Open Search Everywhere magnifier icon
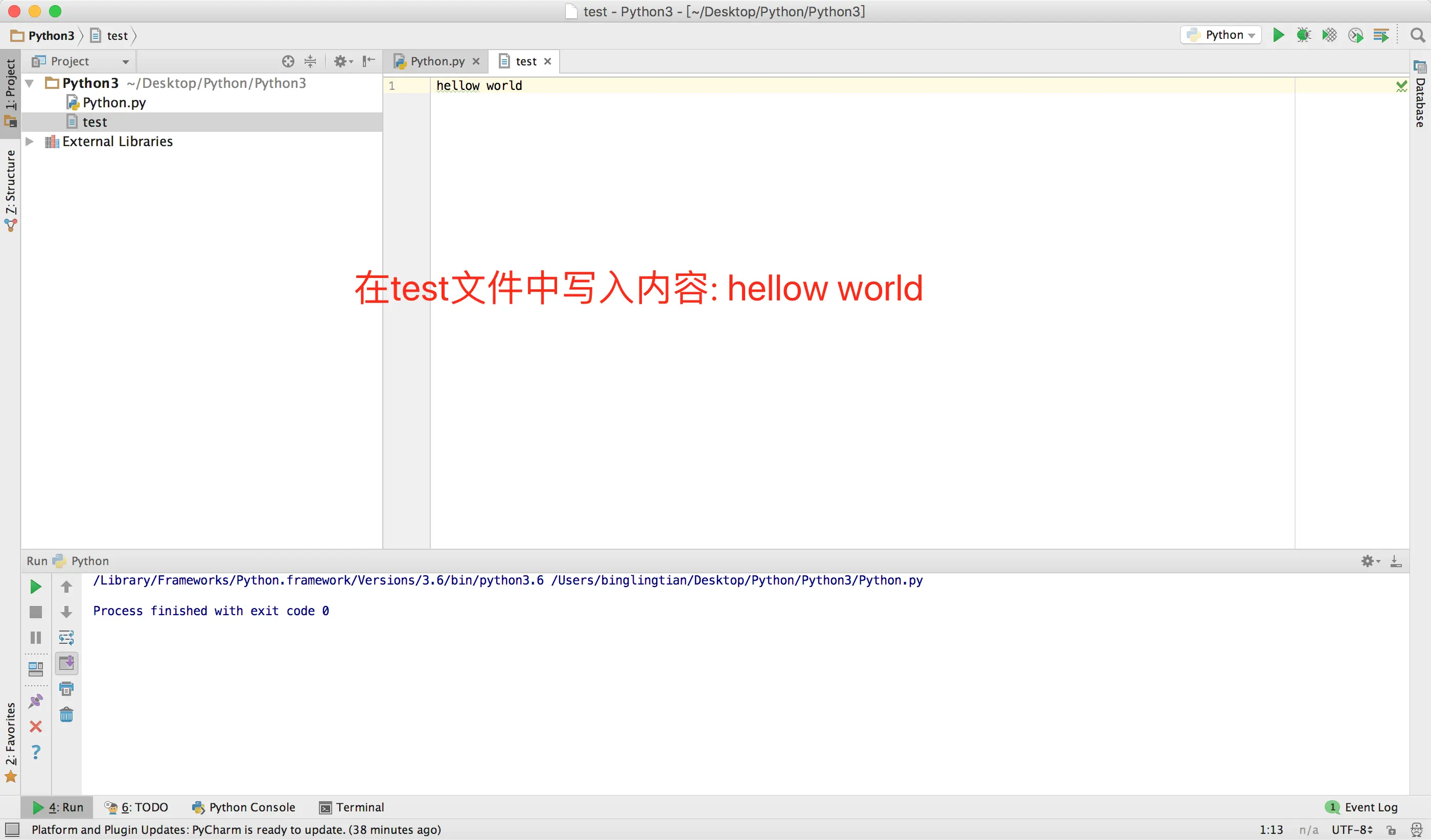This screenshot has height=840, width=1431. pos(1417,35)
